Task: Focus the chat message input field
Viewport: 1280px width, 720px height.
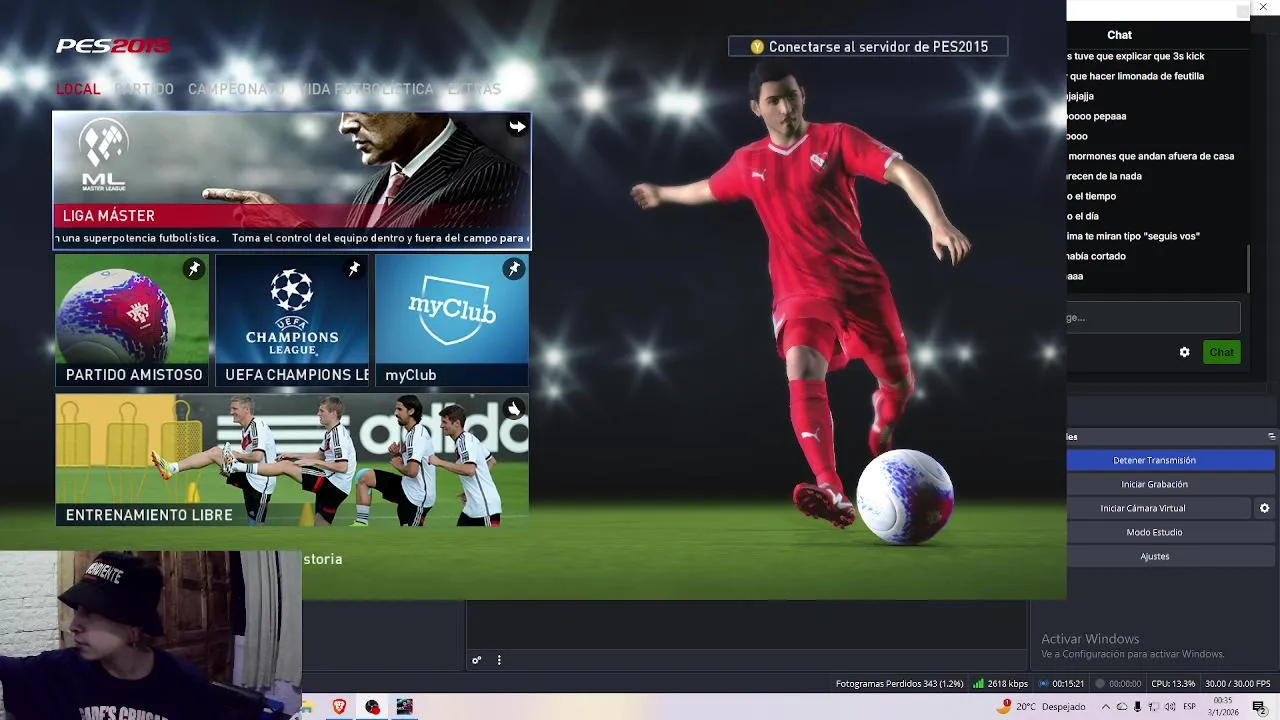Action: click(x=1153, y=318)
